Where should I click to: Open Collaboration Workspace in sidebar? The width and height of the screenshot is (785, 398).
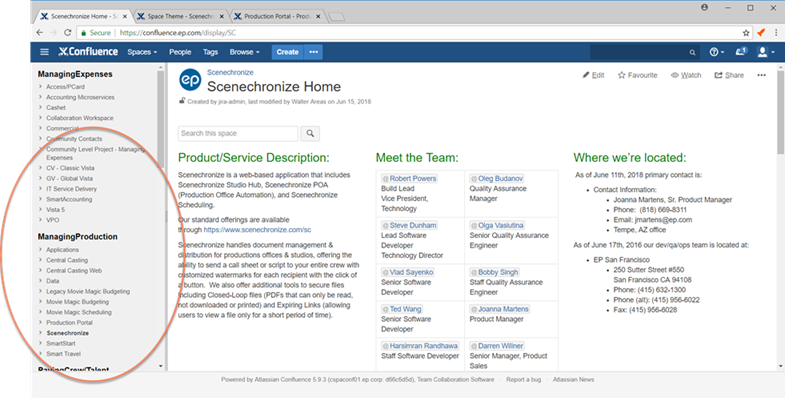click(80, 118)
